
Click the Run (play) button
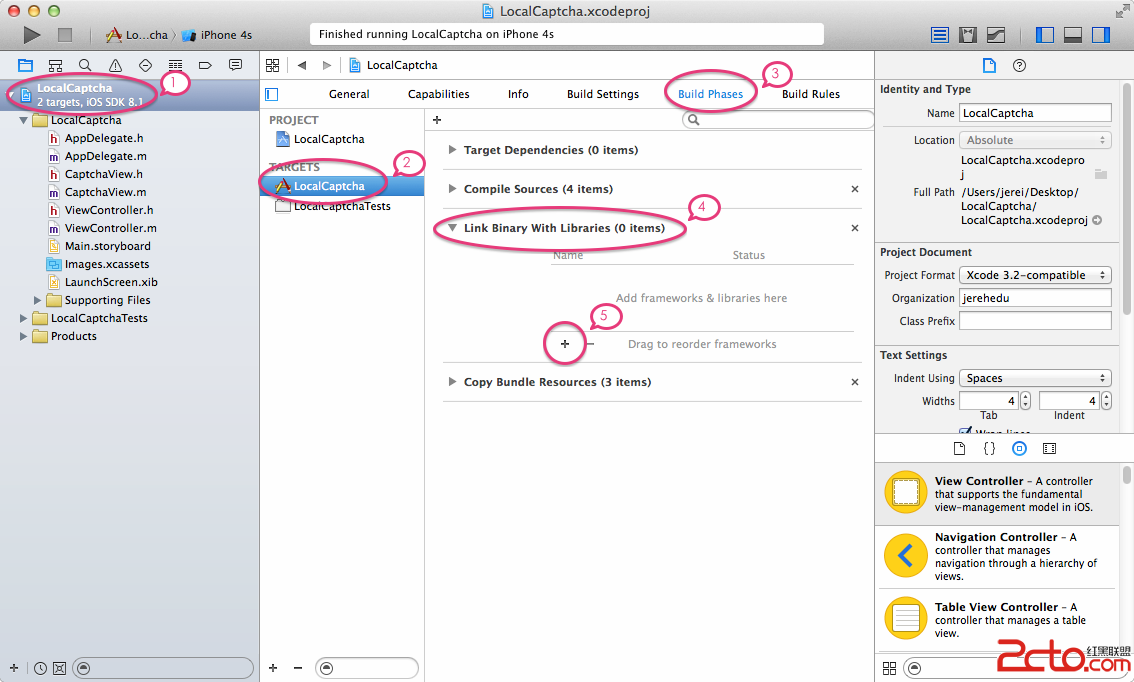coord(32,35)
